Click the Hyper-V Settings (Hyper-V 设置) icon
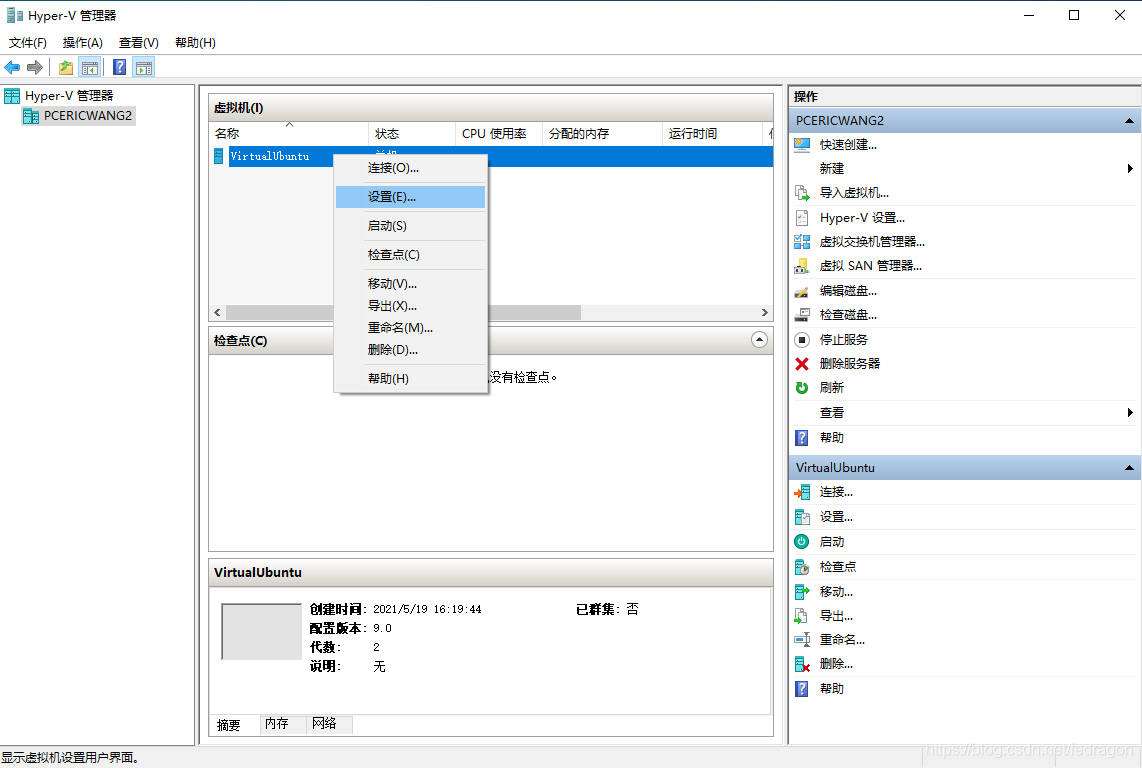Viewport: 1142px width, 768px height. pyautogui.click(x=802, y=218)
